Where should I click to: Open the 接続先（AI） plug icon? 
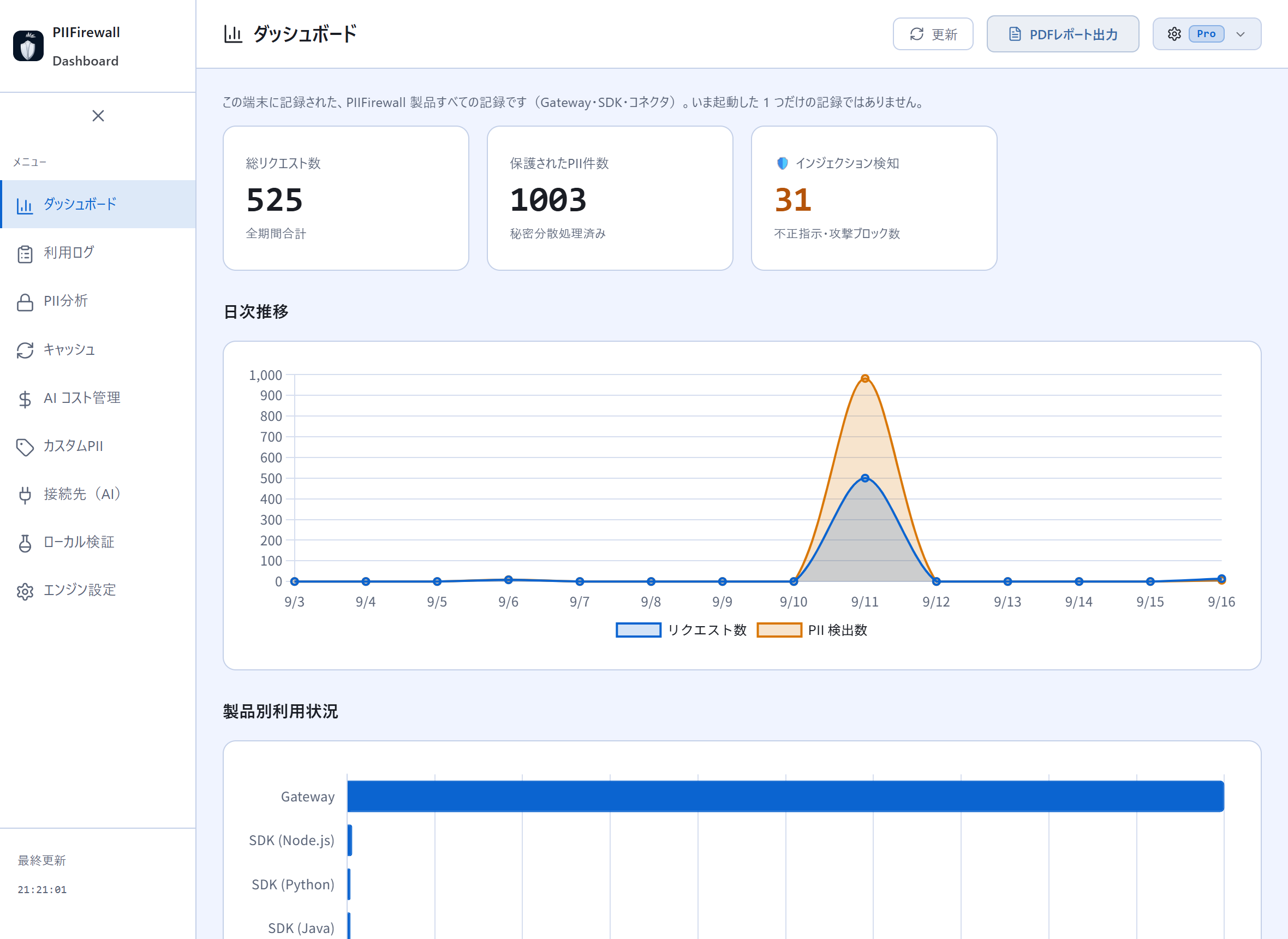coord(25,495)
